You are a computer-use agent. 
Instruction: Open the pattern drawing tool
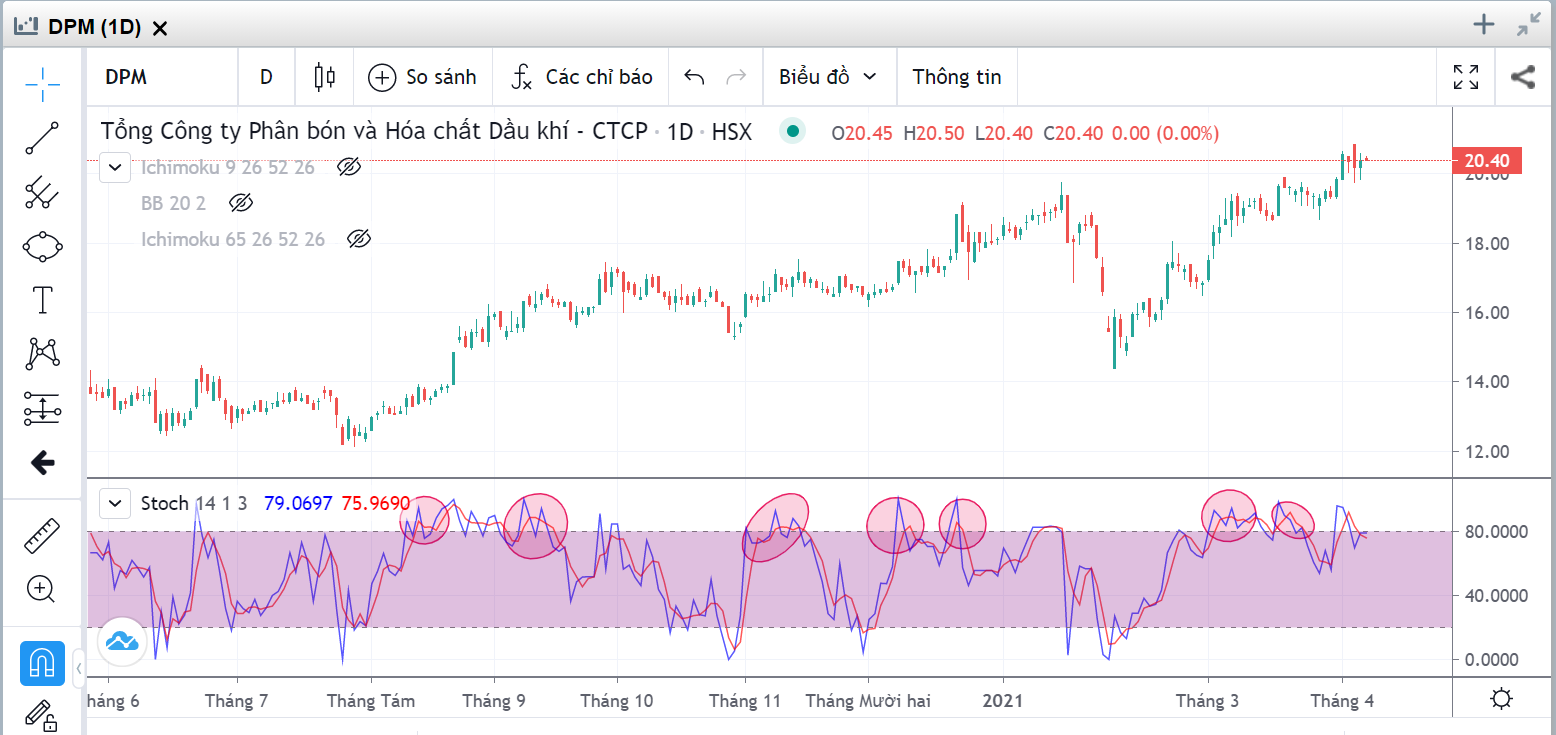coord(42,353)
